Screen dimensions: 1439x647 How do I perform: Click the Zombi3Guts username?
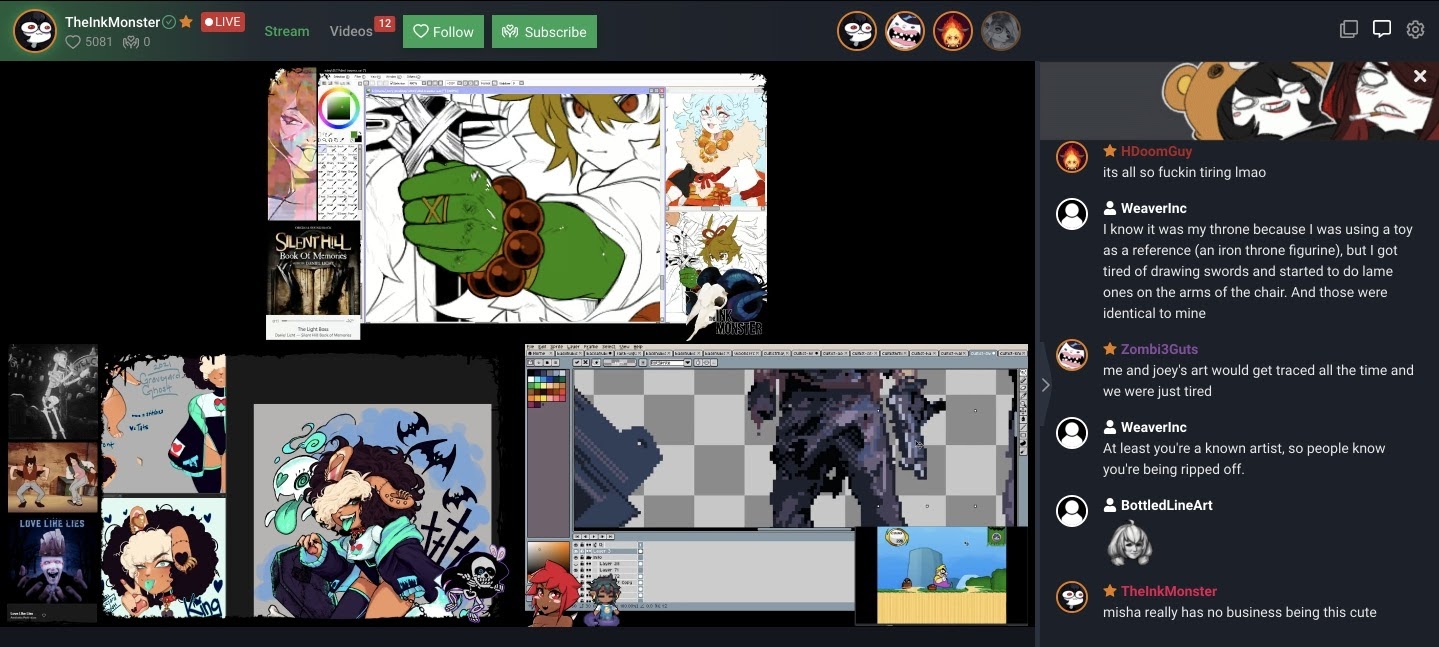(1159, 349)
